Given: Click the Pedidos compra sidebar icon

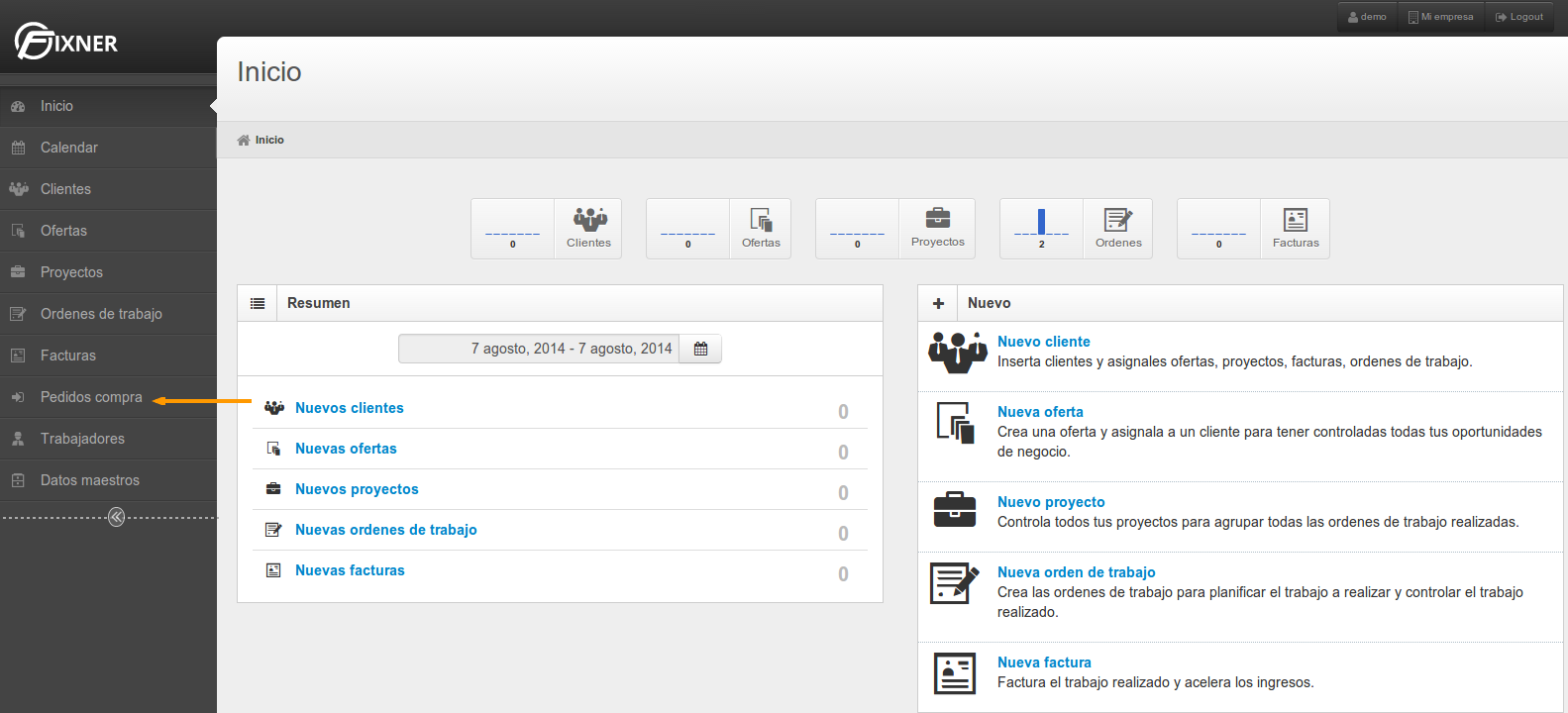Looking at the screenshot, I should (x=18, y=397).
